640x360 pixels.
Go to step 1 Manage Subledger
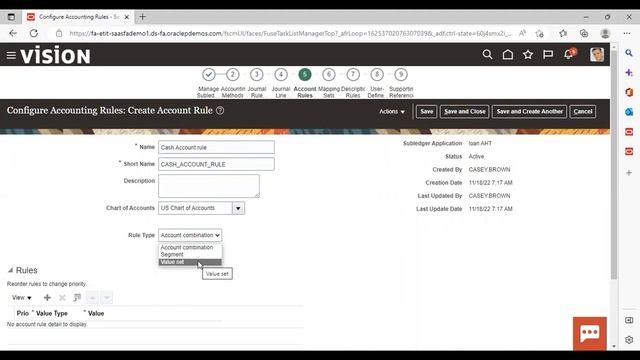pos(209,75)
